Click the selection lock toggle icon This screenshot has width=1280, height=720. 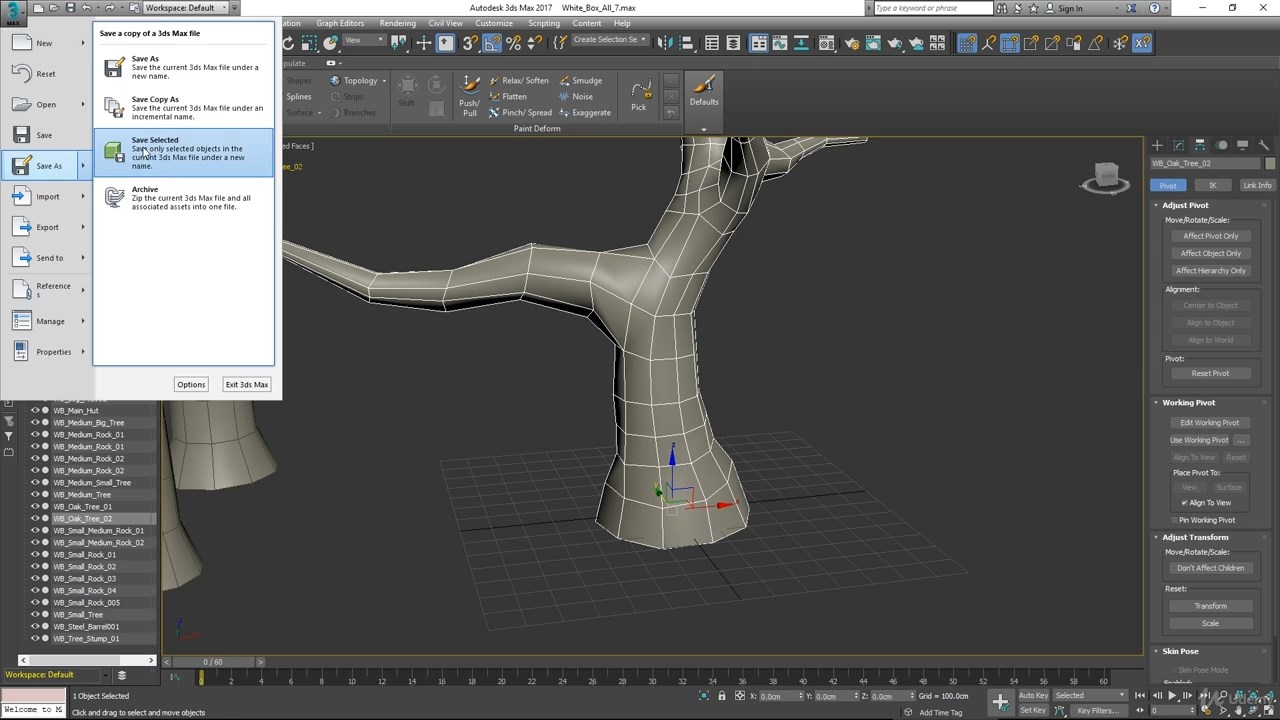pos(721,696)
